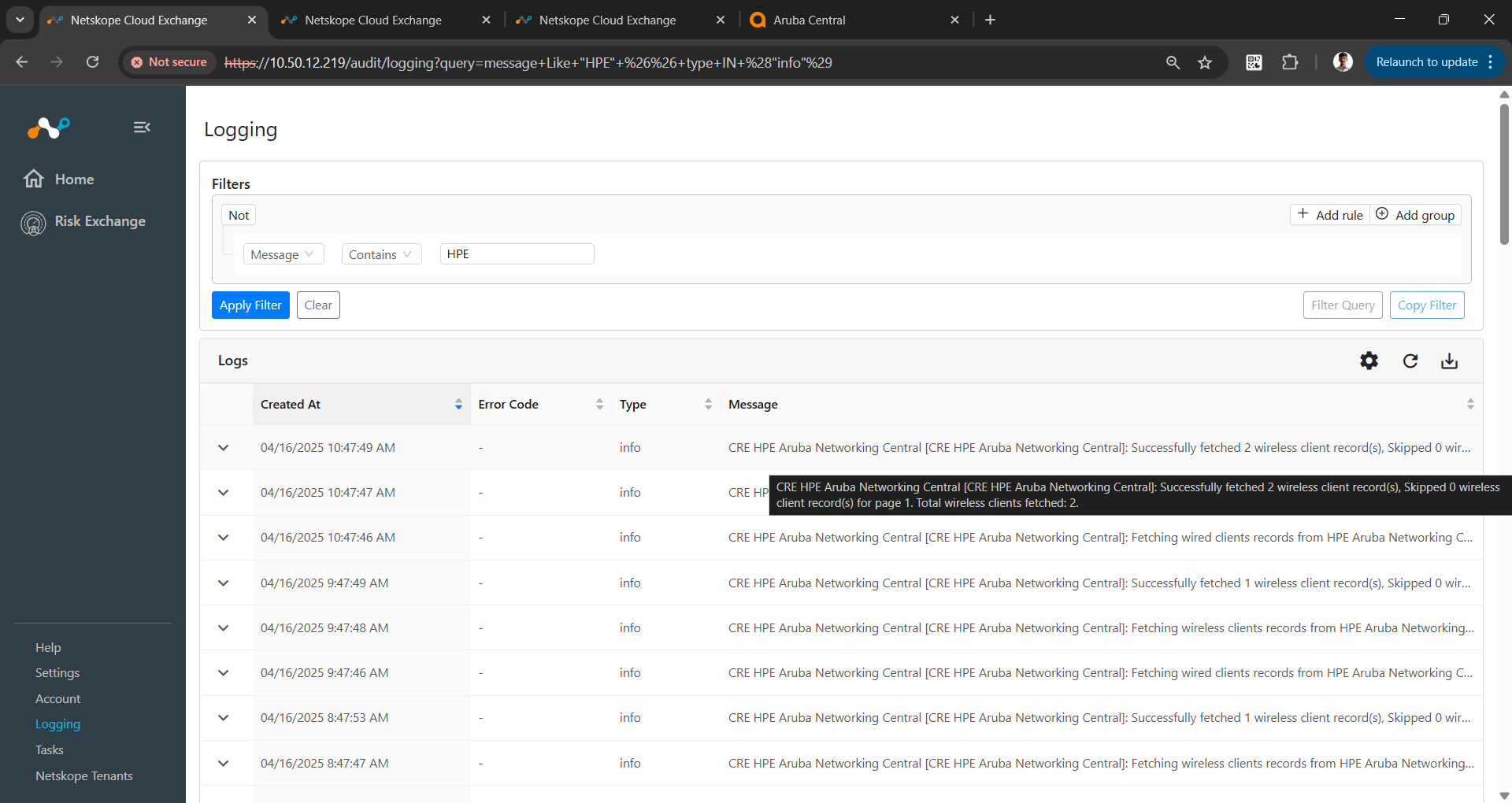Go to Settings in sidebar

tap(57, 673)
